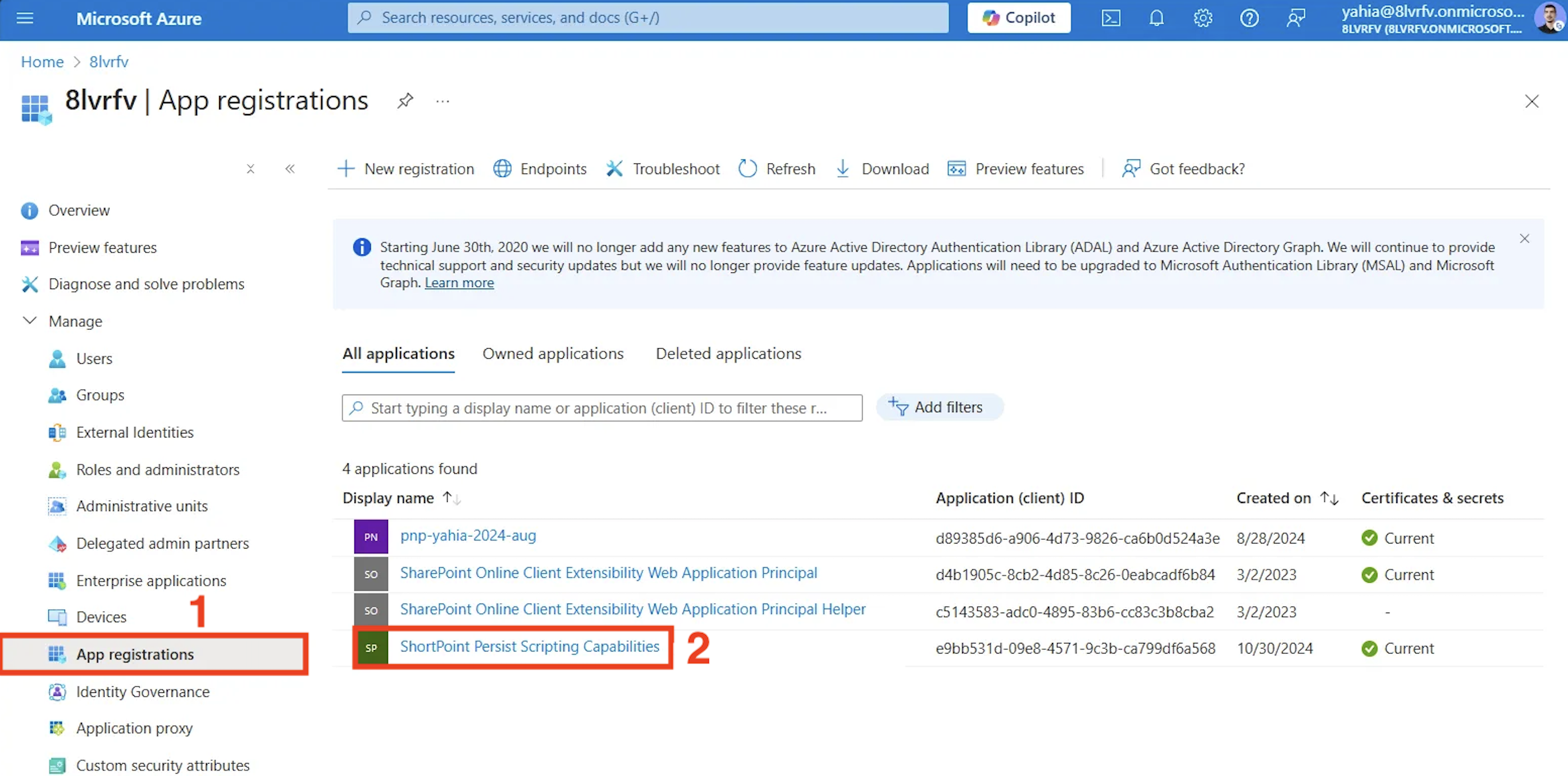This screenshot has width=1568, height=776.
Task: Open the notifications bell
Action: click(1156, 19)
